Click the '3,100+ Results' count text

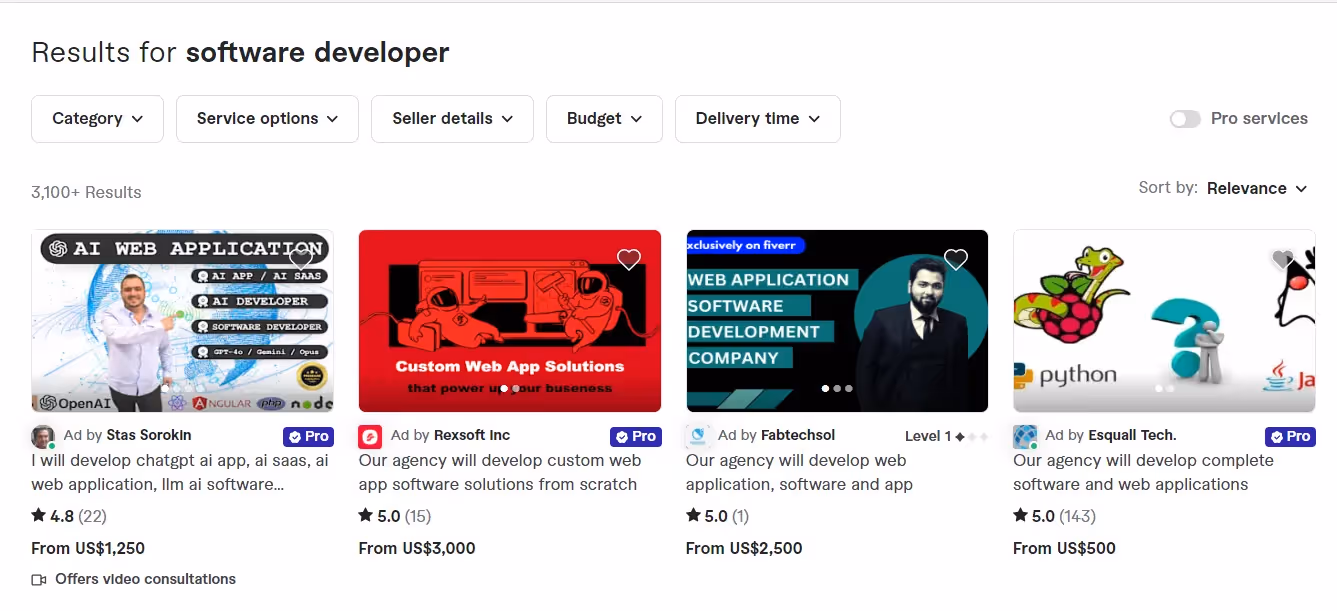click(86, 192)
